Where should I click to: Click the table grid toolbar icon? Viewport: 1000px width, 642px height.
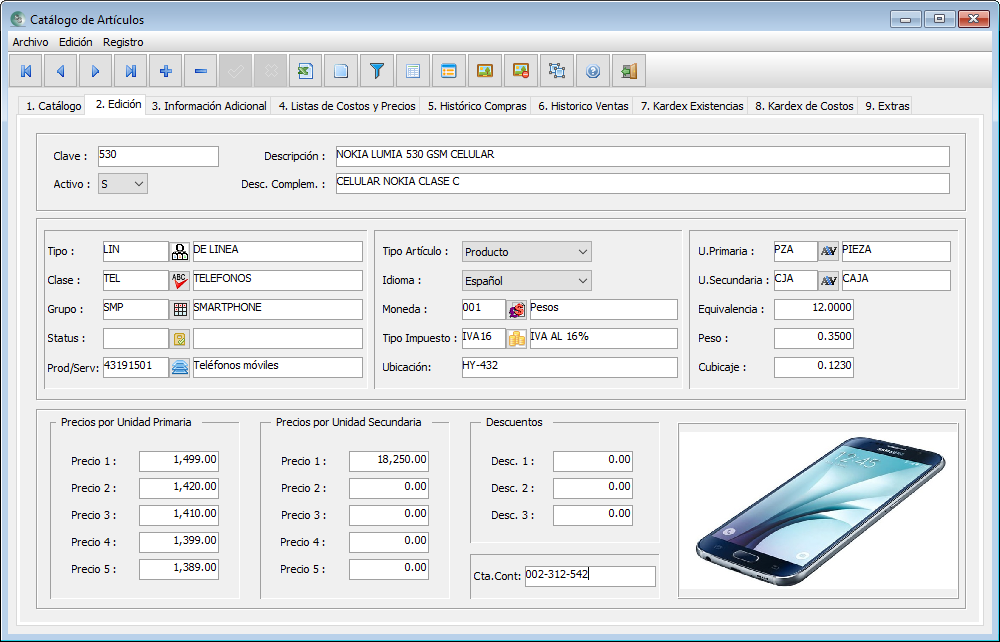point(413,71)
